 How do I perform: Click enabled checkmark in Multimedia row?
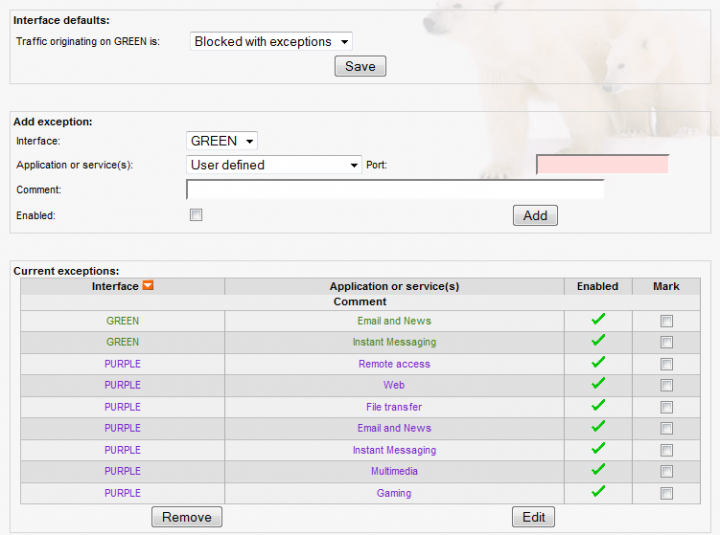598,470
